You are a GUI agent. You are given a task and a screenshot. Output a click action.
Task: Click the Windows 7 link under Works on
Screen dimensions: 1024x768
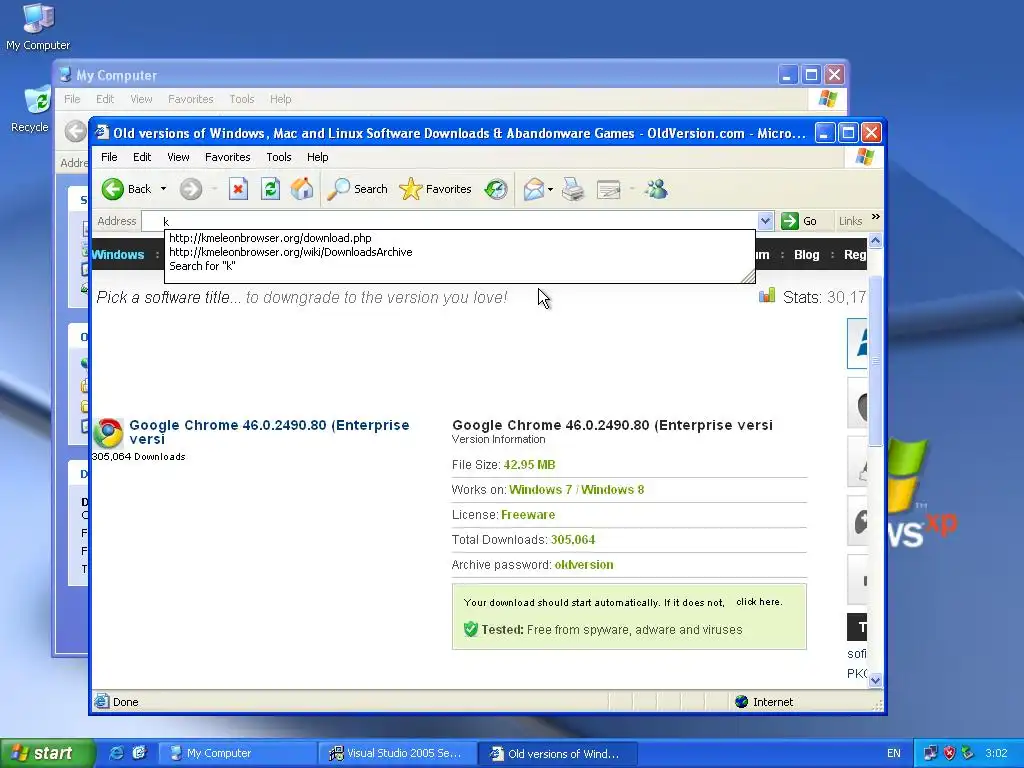[x=541, y=490]
